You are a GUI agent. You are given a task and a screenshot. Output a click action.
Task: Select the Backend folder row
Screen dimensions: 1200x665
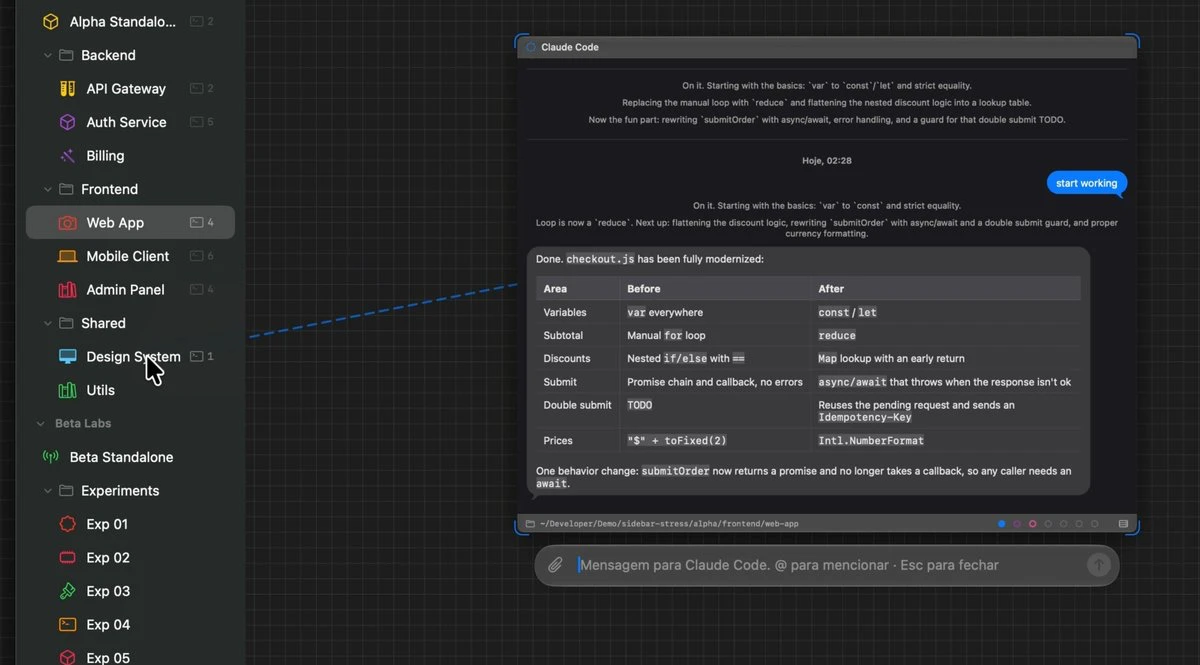130,55
